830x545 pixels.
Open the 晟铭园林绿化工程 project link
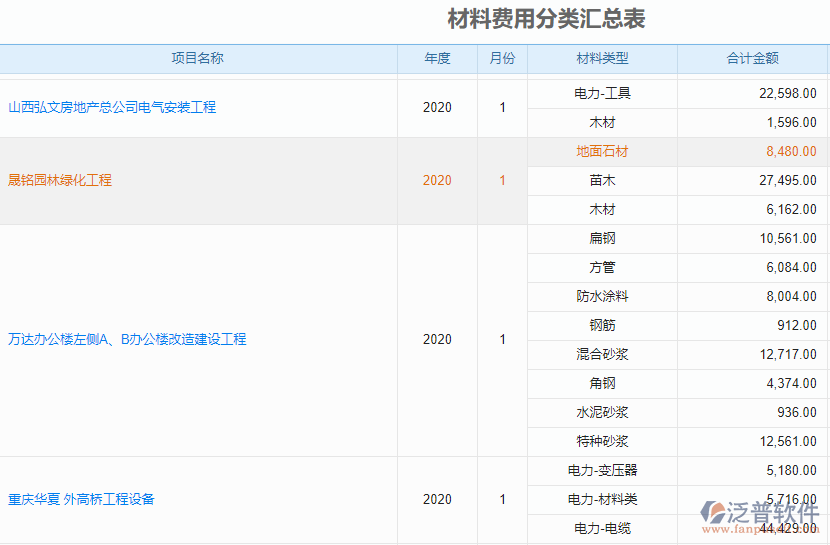click(x=60, y=180)
